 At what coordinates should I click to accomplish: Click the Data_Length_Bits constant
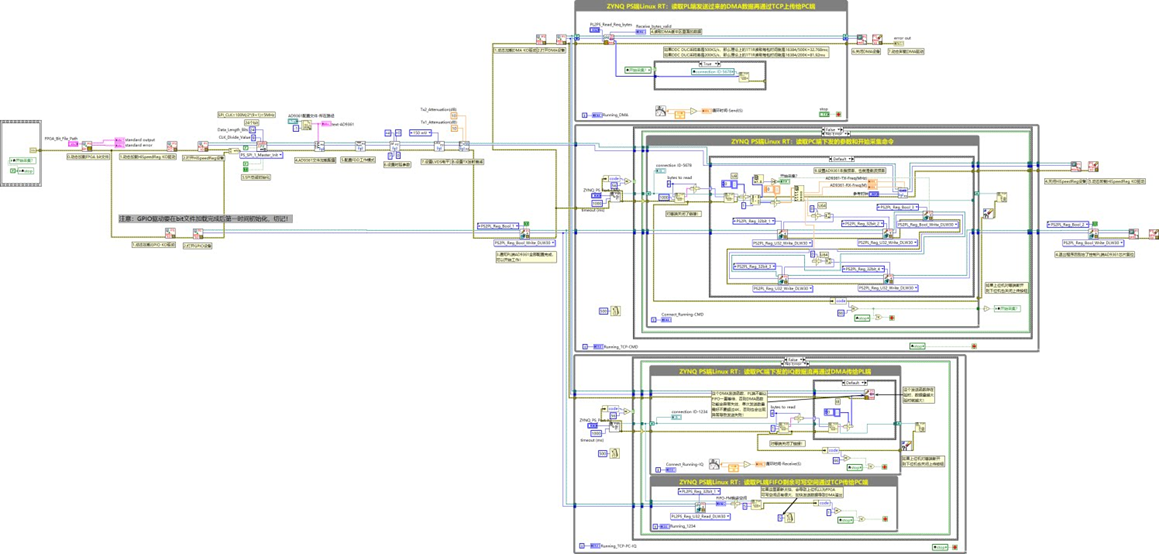click(x=253, y=129)
